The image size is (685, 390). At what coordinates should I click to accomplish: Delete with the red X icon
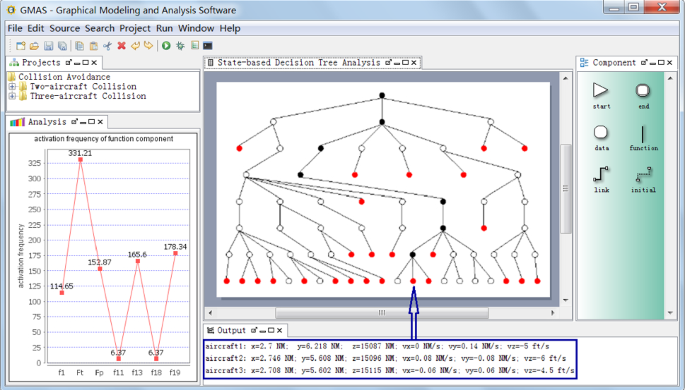[121, 45]
